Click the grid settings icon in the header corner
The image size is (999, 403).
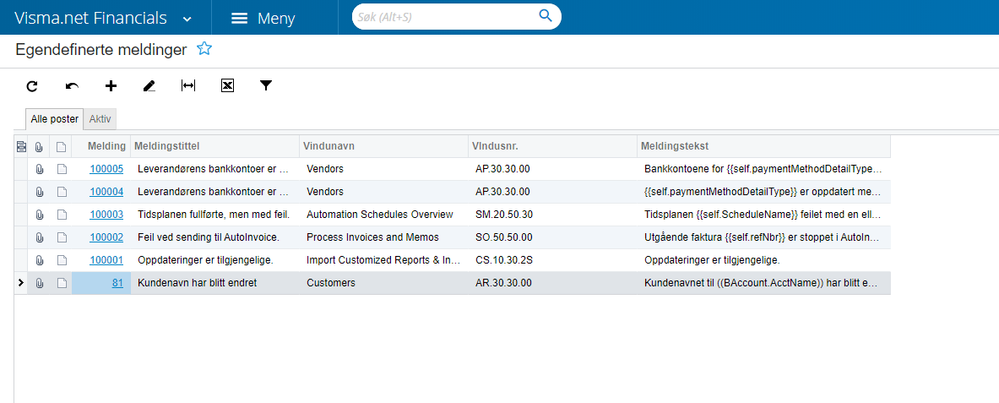pyautogui.click(x=21, y=147)
